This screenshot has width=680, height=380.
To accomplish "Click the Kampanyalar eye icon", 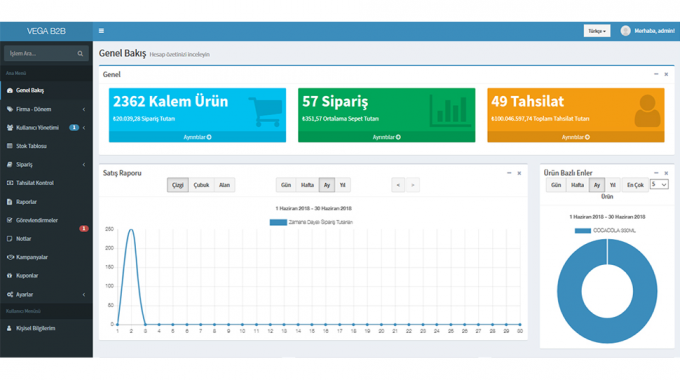I will (x=10, y=257).
